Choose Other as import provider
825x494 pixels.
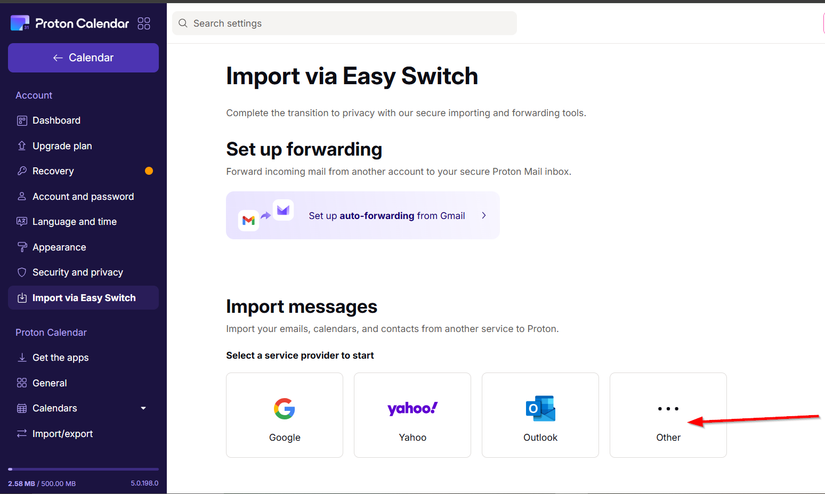click(x=668, y=415)
